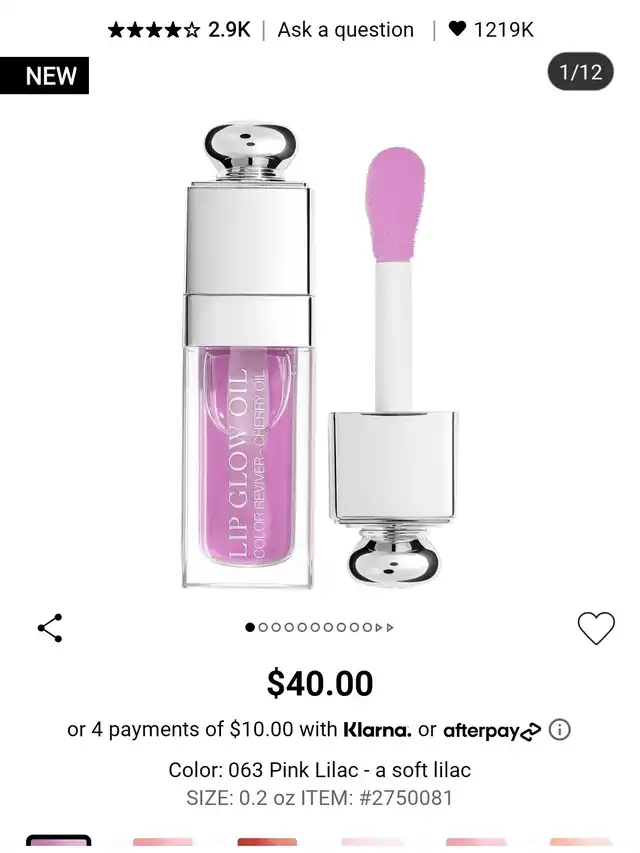The image size is (640, 853).
Task: Click the Ask a question link
Action: pos(346,30)
